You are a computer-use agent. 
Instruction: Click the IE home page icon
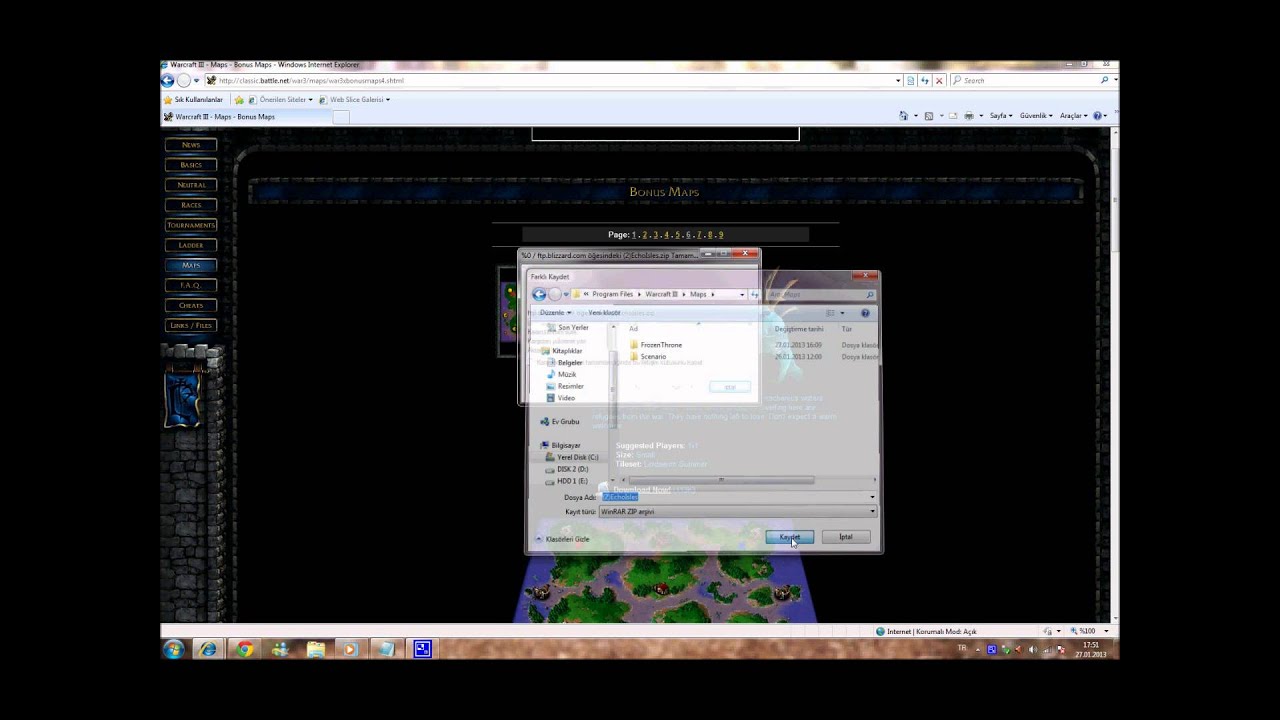903,116
